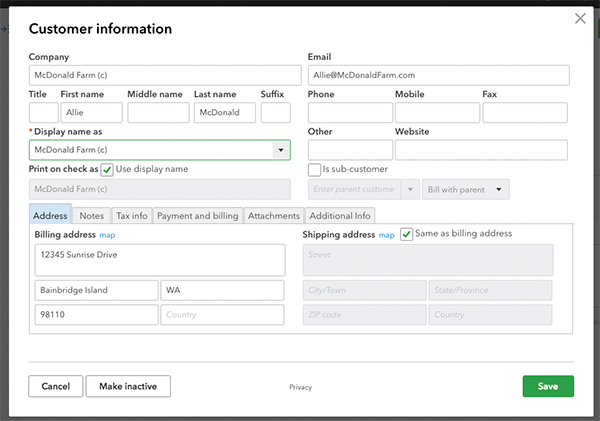Screen dimensions: 600x421
Task: Click the Make inactive button
Action: coord(128,386)
